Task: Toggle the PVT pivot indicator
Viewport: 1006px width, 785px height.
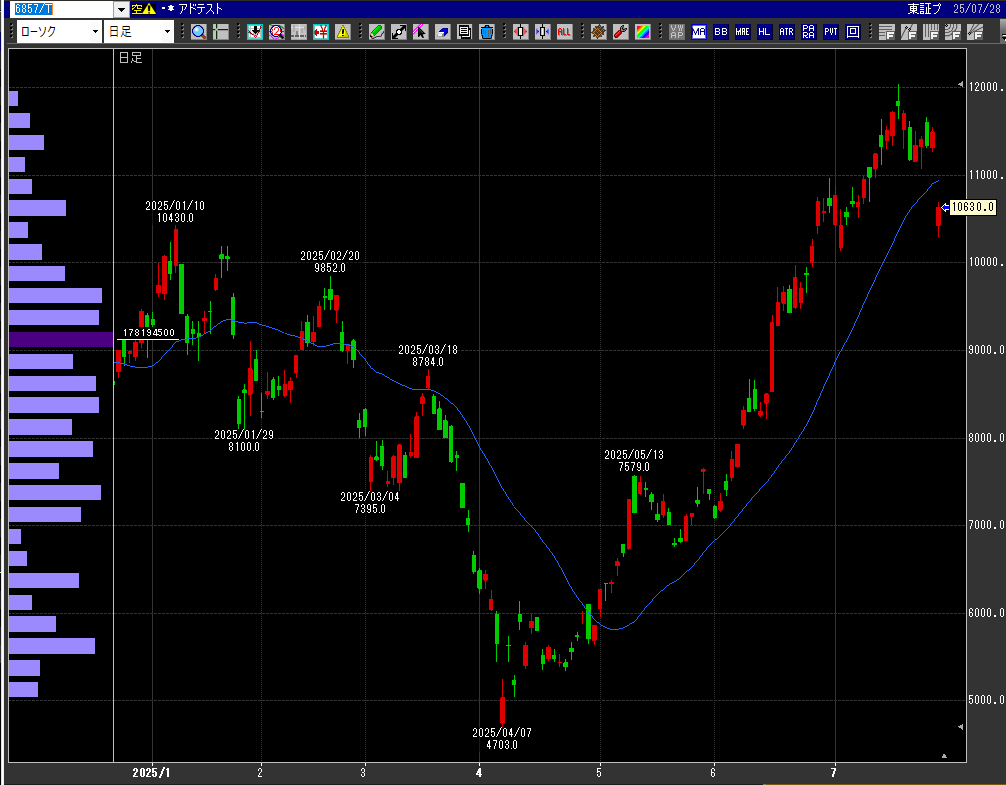Action: point(831,31)
